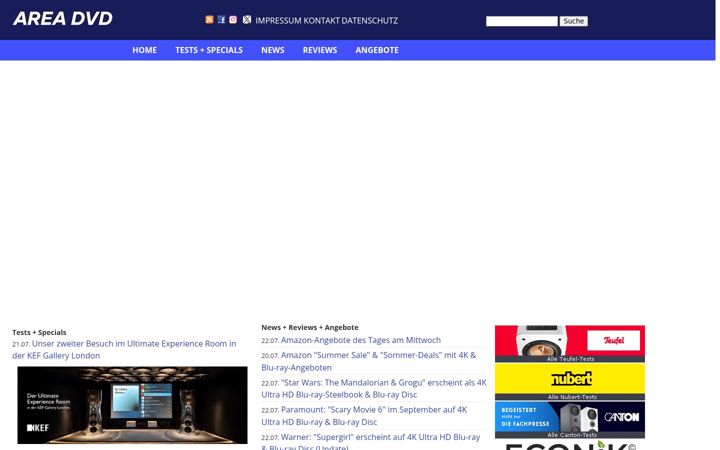This screenshot has height=450, width=720.
Task: Open REVIEWS in the navigation bar
Action: click(x=320, y=50)
